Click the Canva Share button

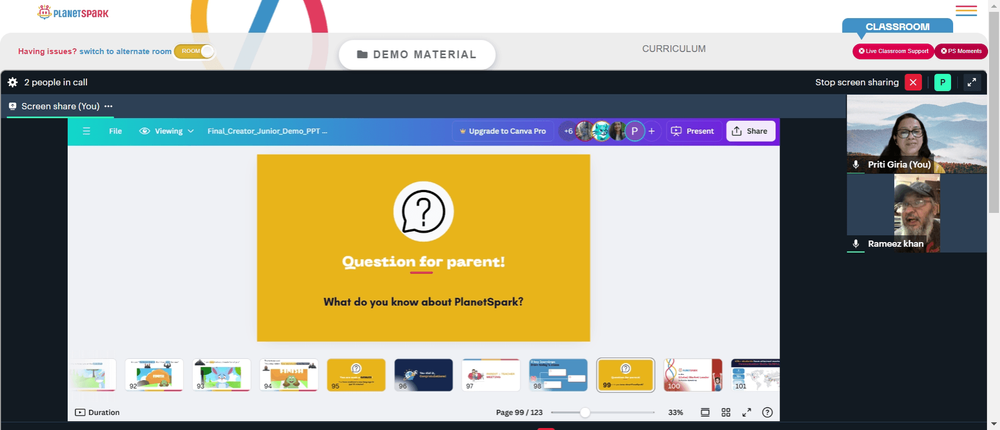tap(751, 131)
